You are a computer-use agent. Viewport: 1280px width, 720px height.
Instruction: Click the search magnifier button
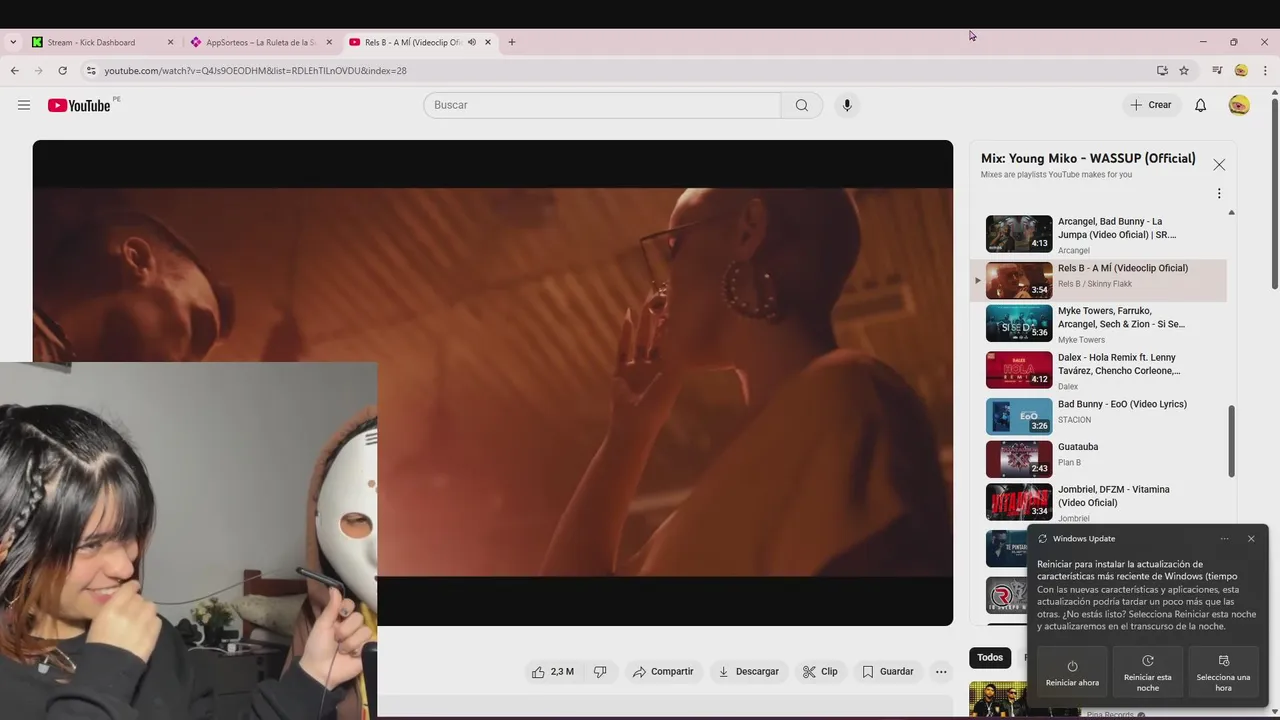point(802,105)
